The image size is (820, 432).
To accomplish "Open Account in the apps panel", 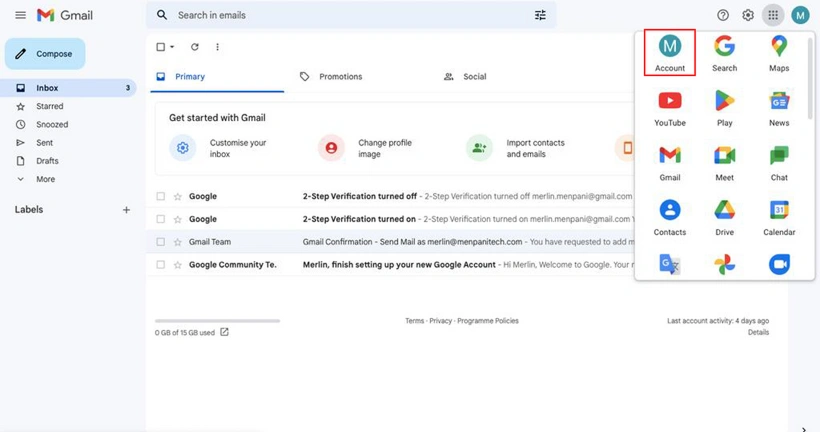I will click(x=670, y=53).
